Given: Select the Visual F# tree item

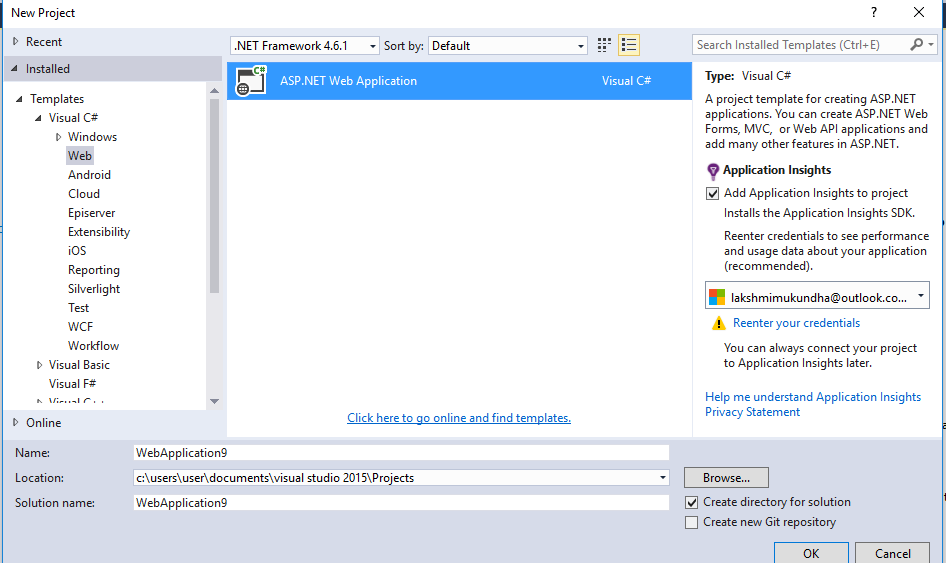Looking at the screenshot, I should (72, 384).
